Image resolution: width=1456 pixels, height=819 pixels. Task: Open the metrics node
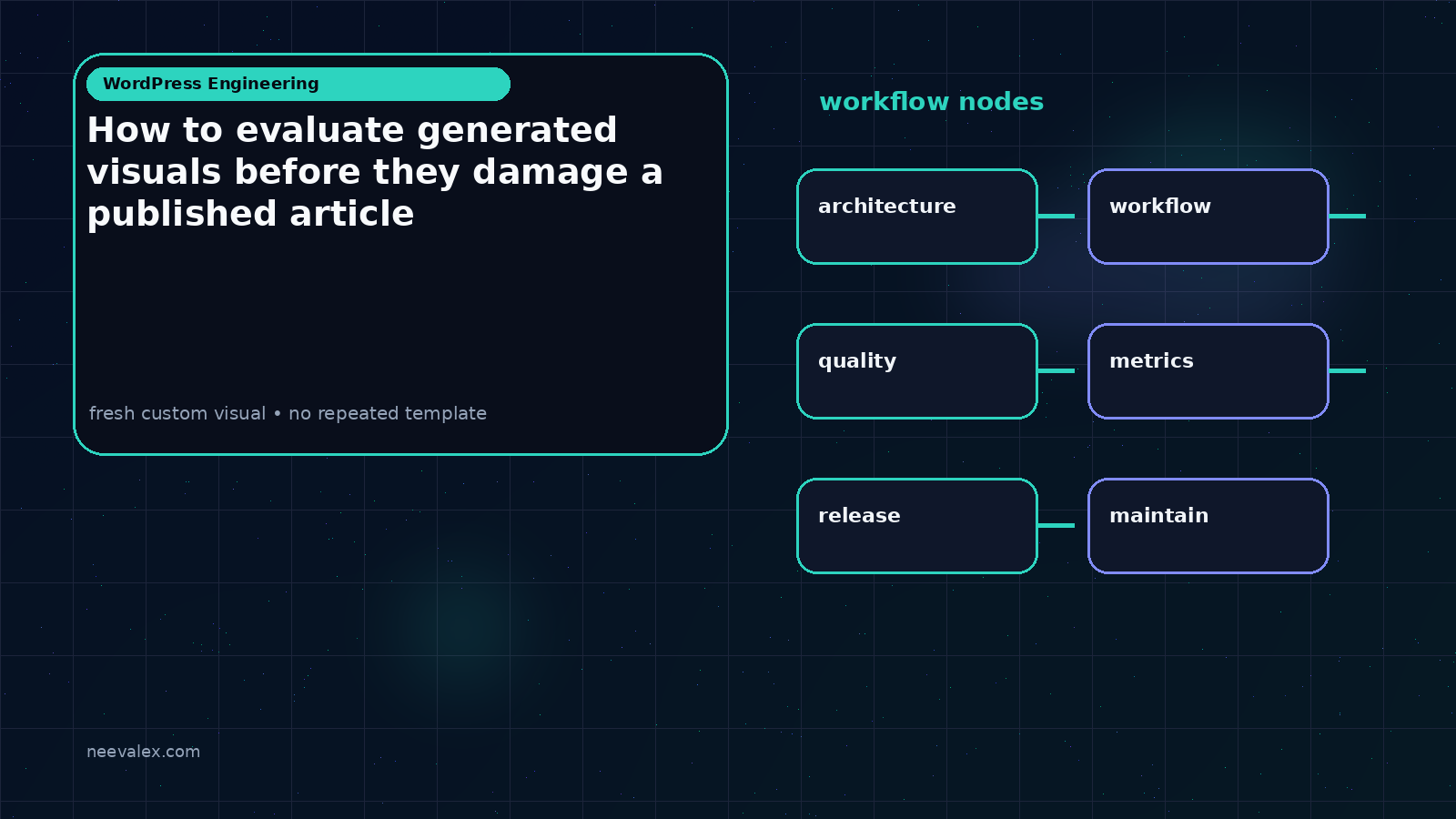[1208, 371]
